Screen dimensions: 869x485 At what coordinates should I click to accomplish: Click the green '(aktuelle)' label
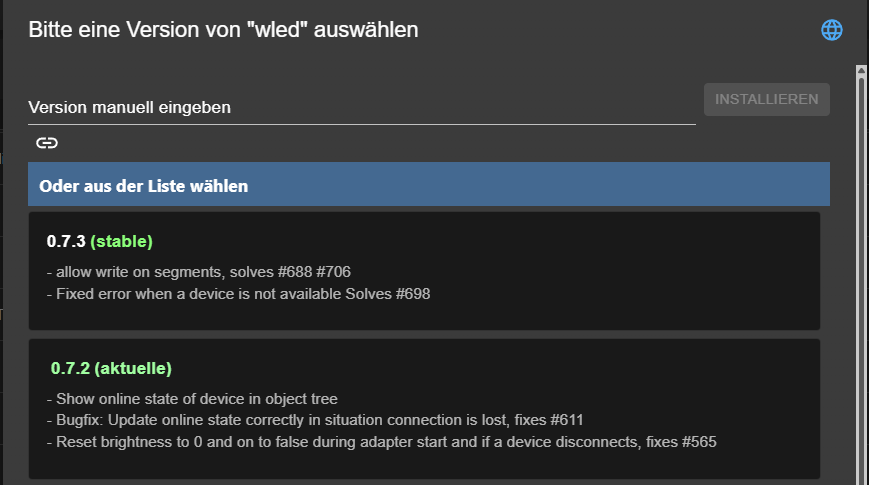(133, 368)
